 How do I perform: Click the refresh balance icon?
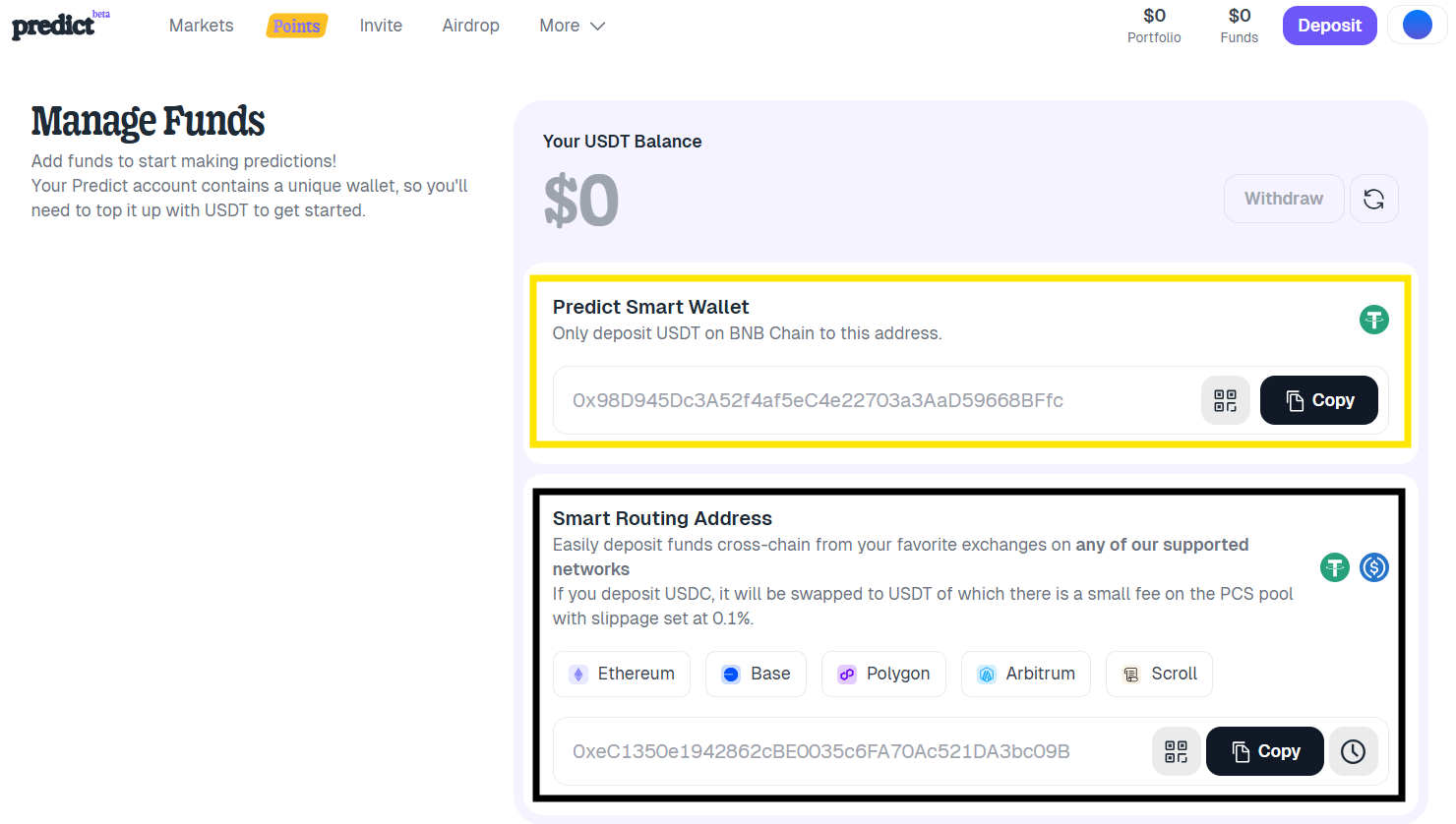coord(1373,198)
